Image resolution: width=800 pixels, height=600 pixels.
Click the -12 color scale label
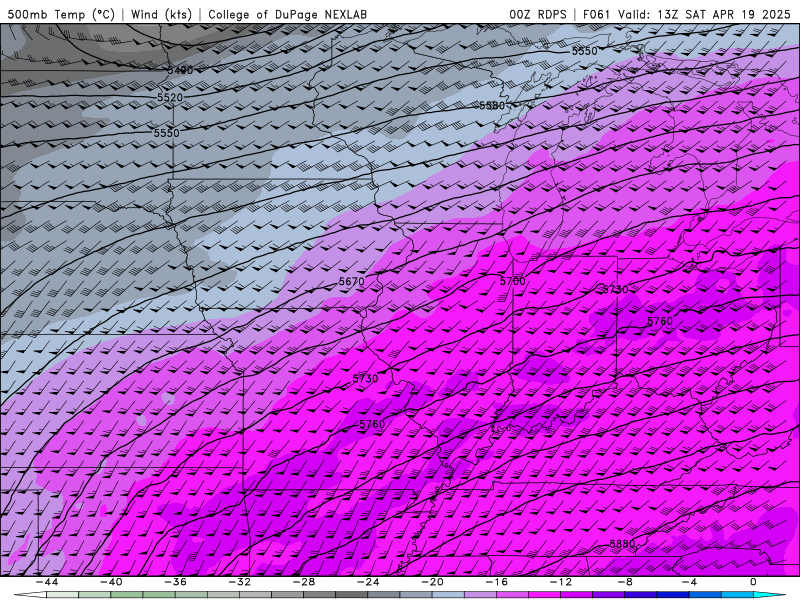point(561,582)
